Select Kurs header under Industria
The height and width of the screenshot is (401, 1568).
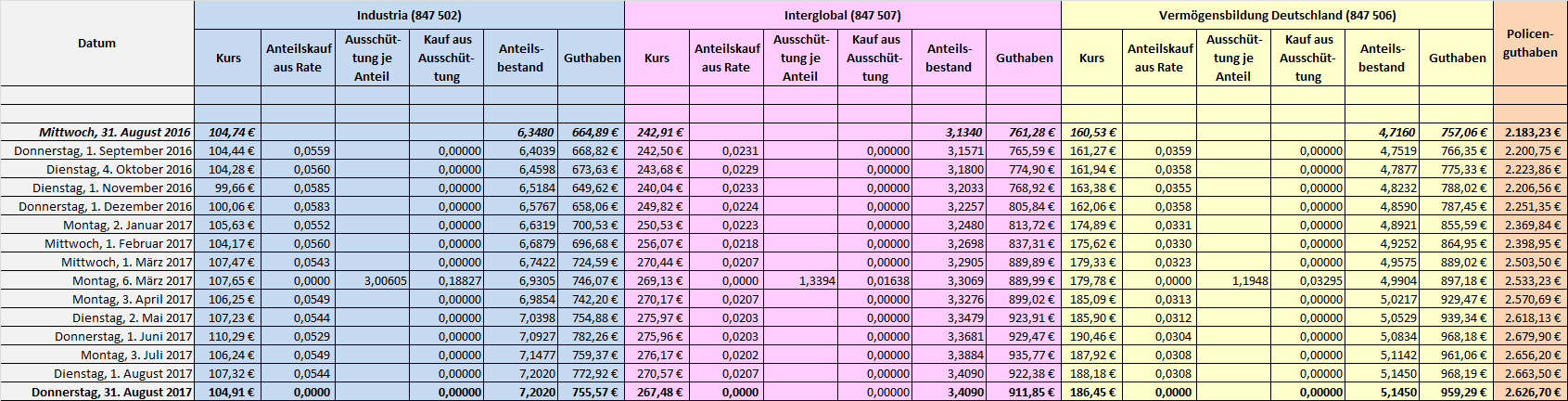(228, 58)
